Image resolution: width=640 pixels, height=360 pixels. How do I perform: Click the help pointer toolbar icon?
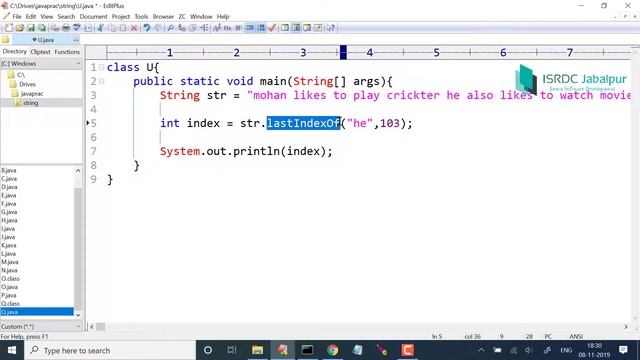coord(331,28)
